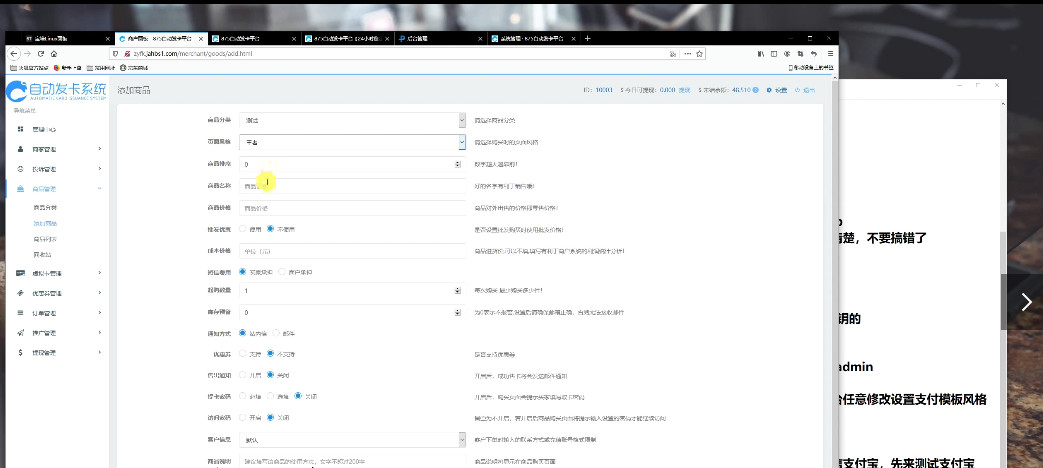Click the stock warning spinner arrows
1043x468 pixels.
(458, 312)
